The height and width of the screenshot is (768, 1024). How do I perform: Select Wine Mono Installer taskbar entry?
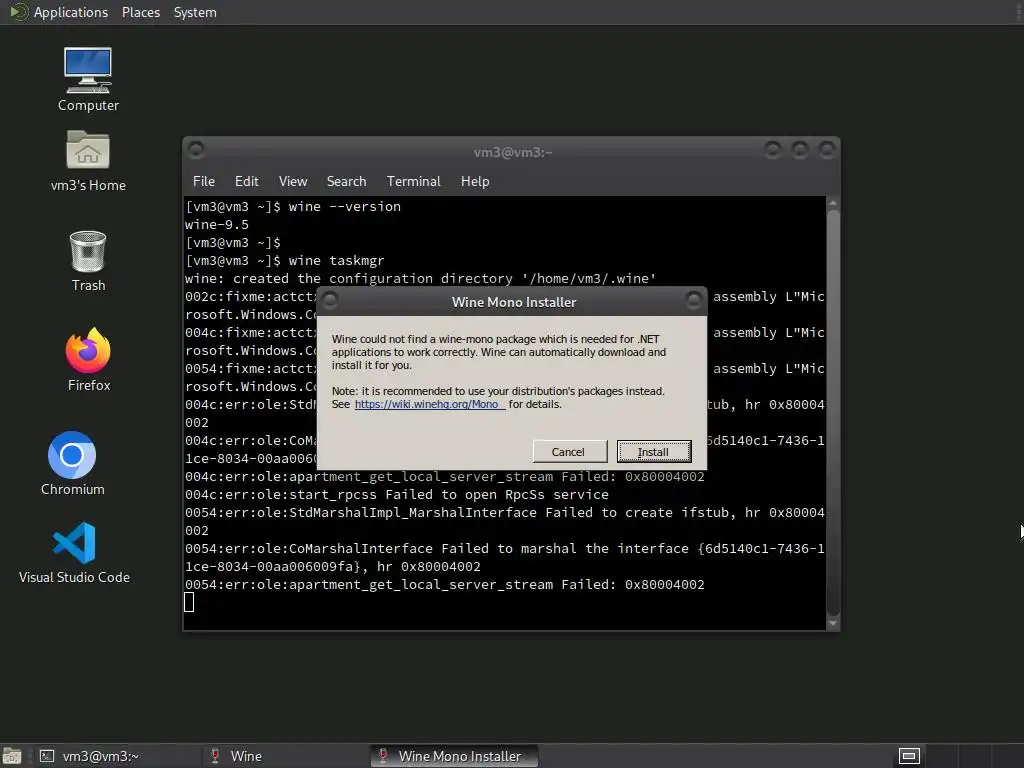454,756
